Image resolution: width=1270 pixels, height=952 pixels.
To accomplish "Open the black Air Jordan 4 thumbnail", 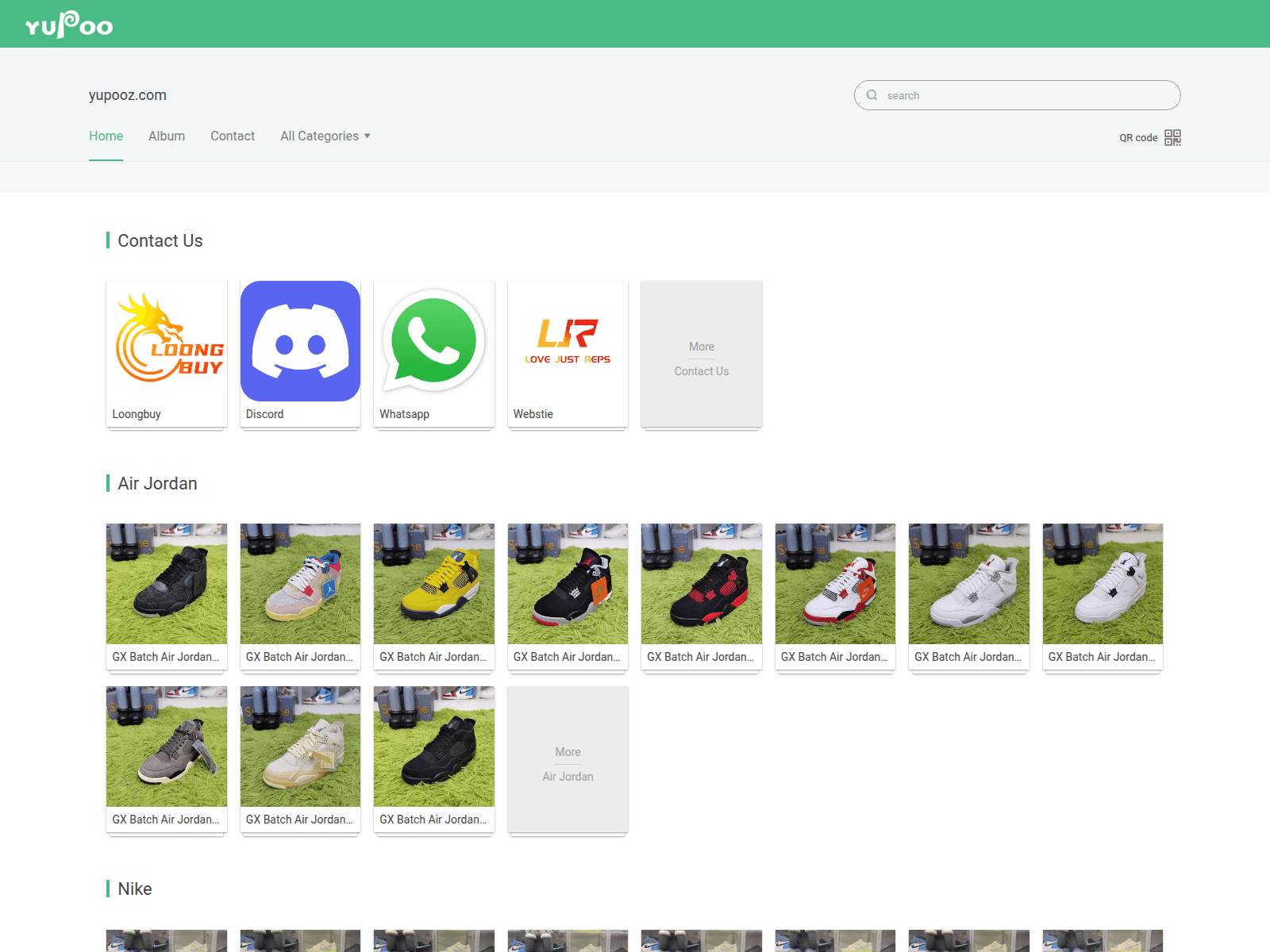I will click(167, 584).
